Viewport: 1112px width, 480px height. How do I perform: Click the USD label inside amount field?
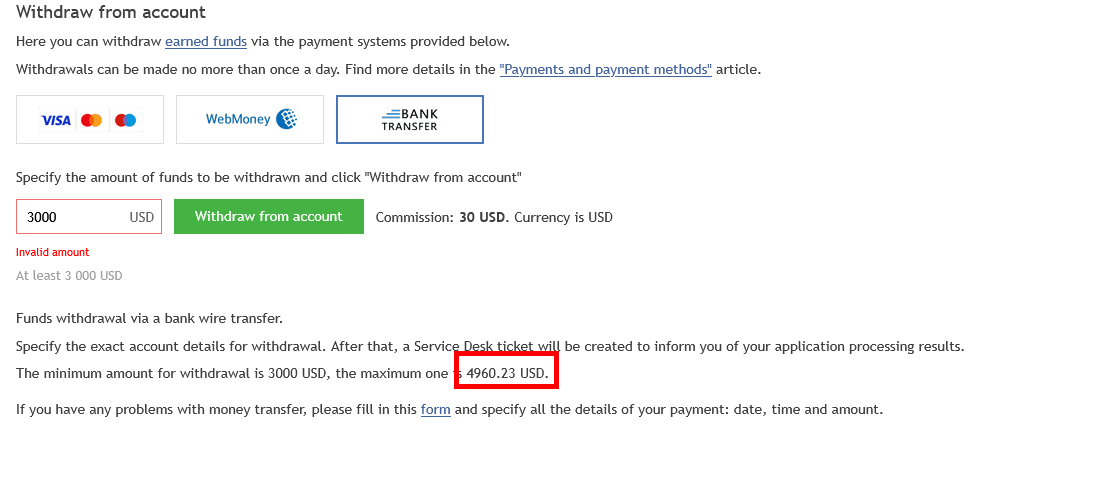(x=142, y=217)
